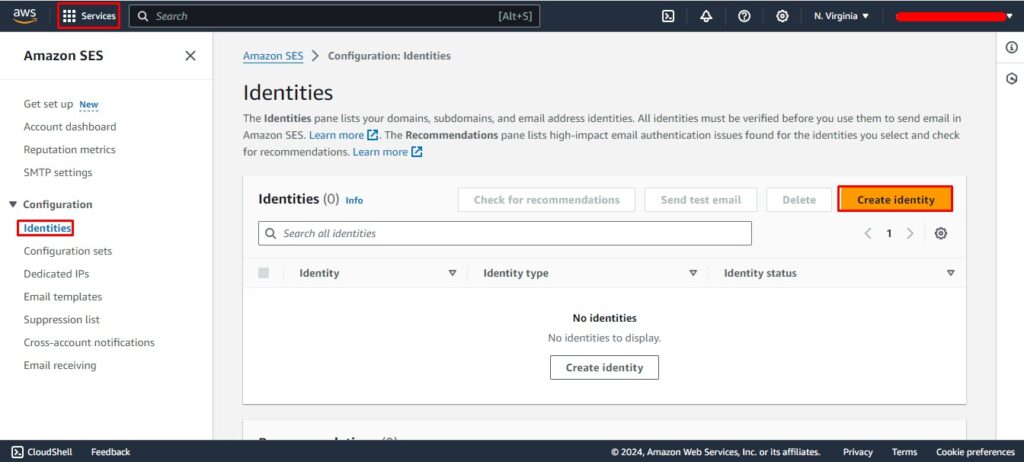Image resolution: width=1024 pixels, height=462 pixels.
Task: Open Terms link in footer
Action: (x=904, y=452)
